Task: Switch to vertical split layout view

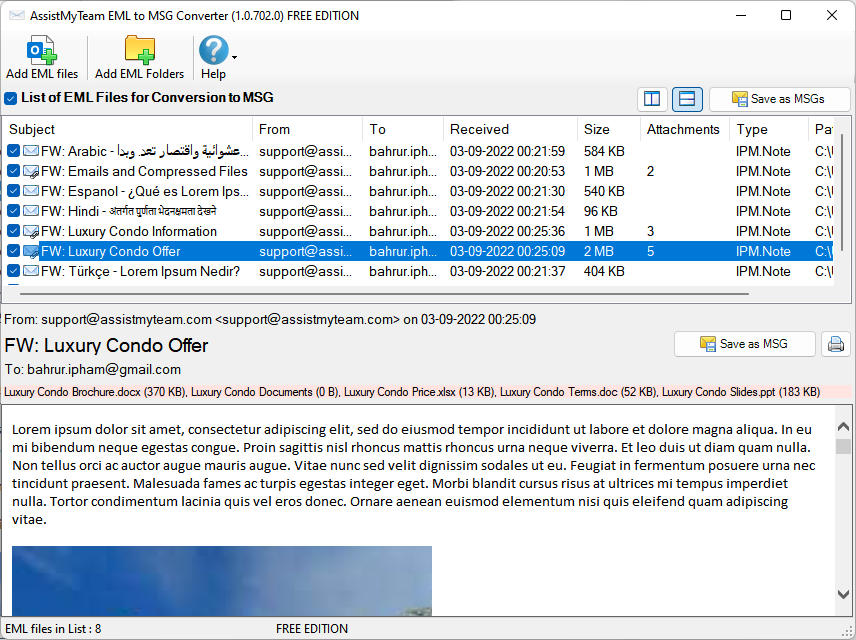Action: click(x=652, y=99)
